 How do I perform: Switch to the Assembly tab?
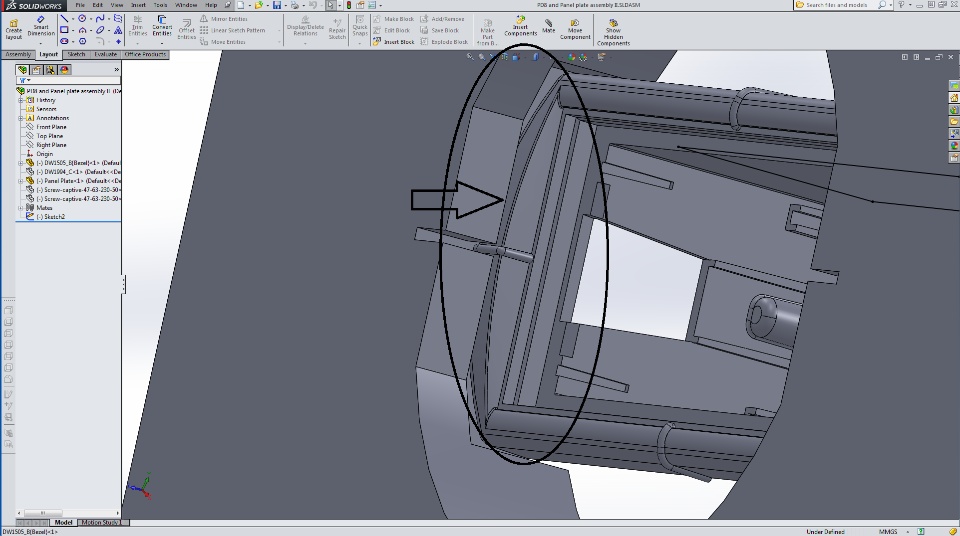[x=18, y=55]
